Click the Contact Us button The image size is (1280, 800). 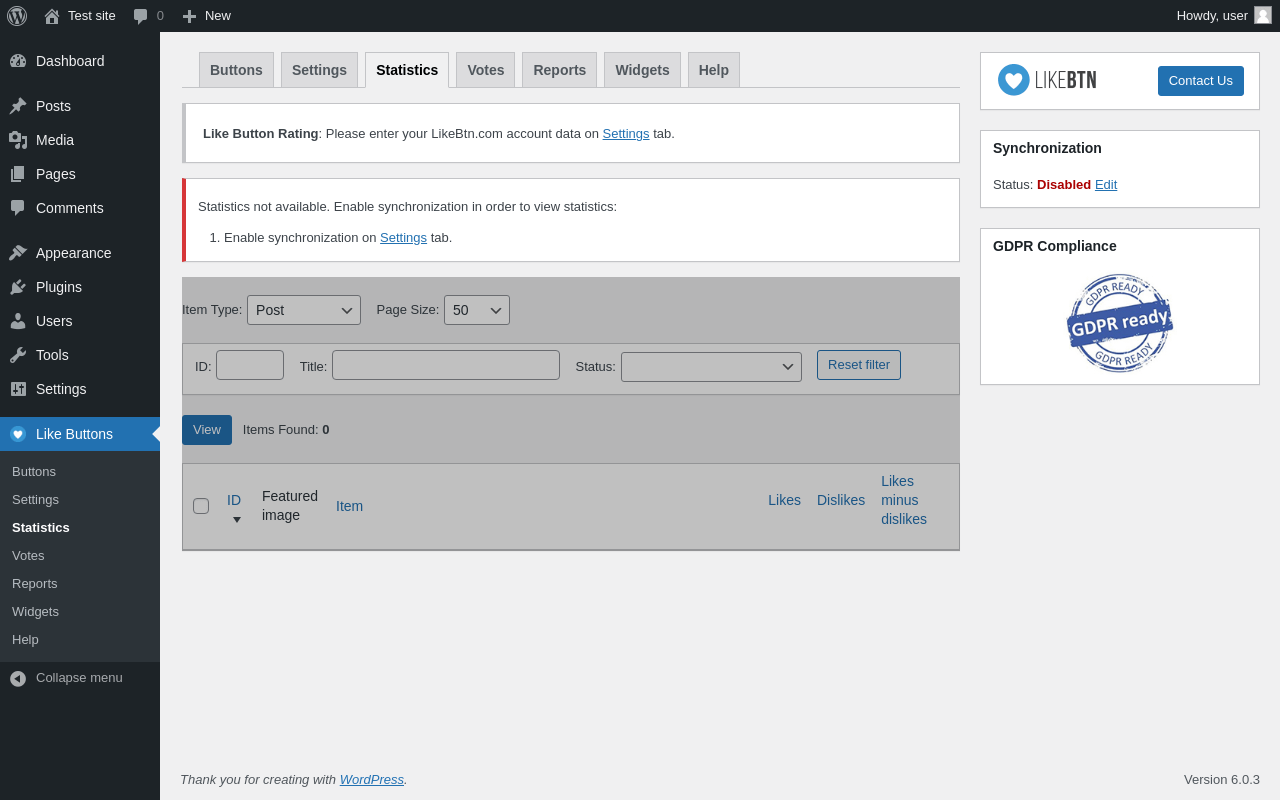[1201, 81]
